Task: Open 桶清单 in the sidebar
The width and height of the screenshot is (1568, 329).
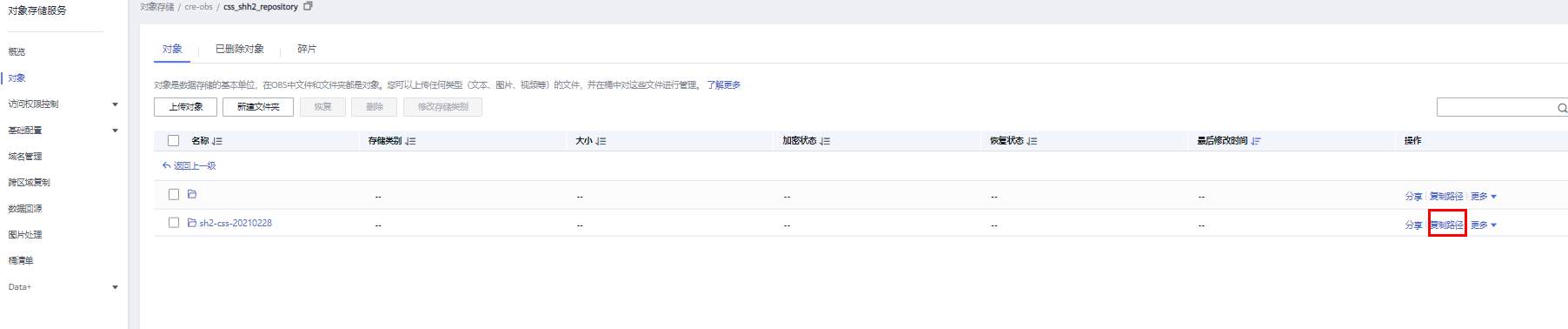Action: 21,261
